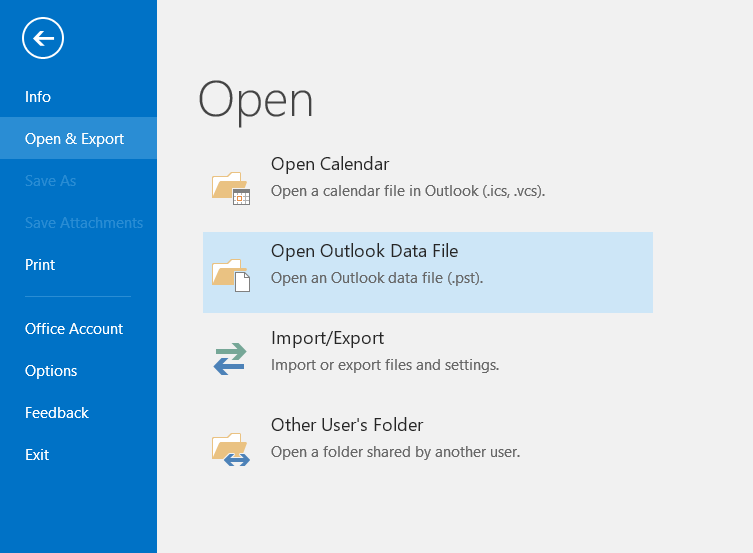Select the Other User's Folder title
Screen dimensions: 753x553
click(347, 425)
